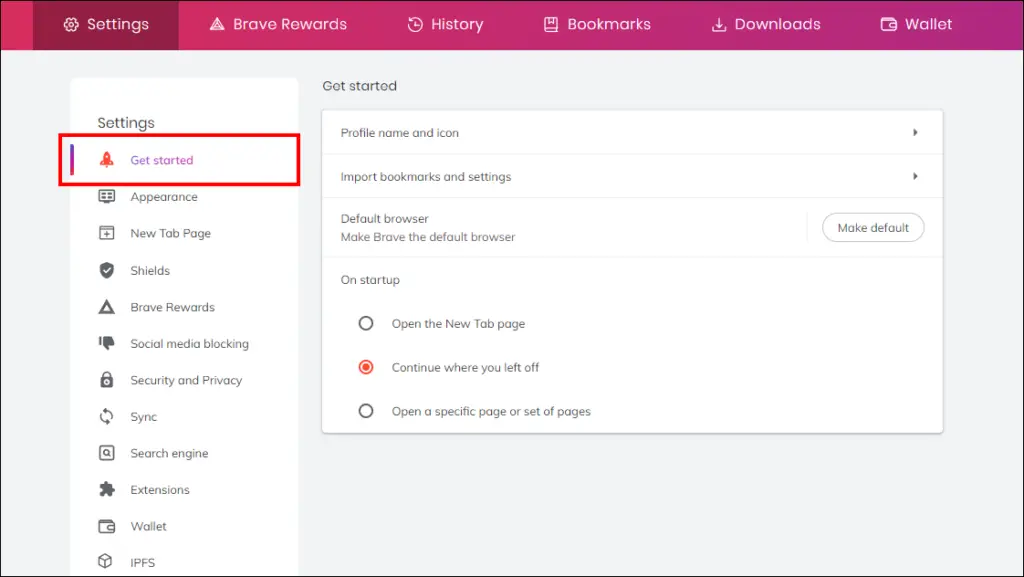Click the Default browser heading text
The image size is (1024, 577).
(385, 219)
